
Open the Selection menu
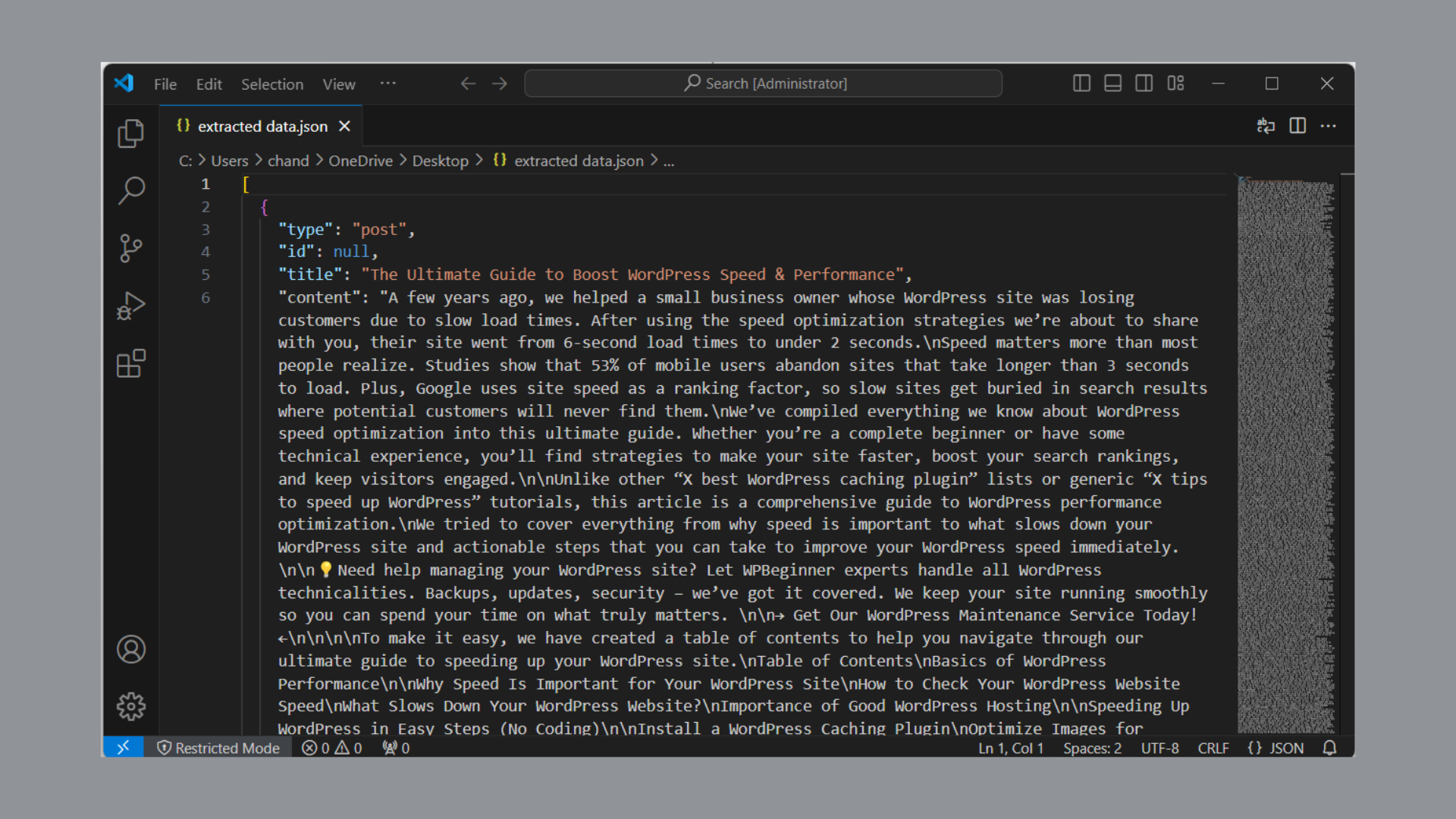tap(271, 84)
